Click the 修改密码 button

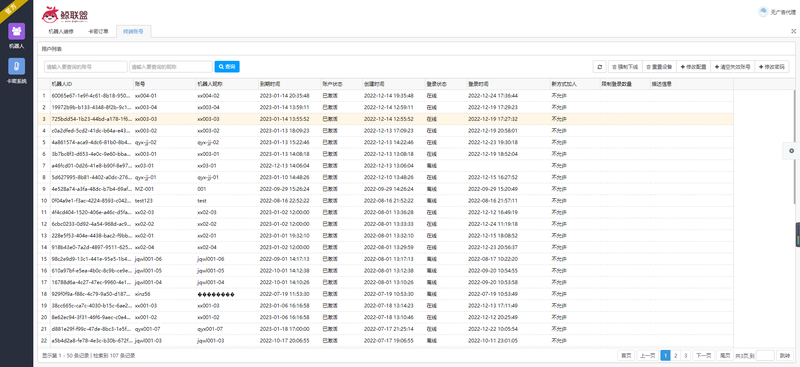point(772,67)
